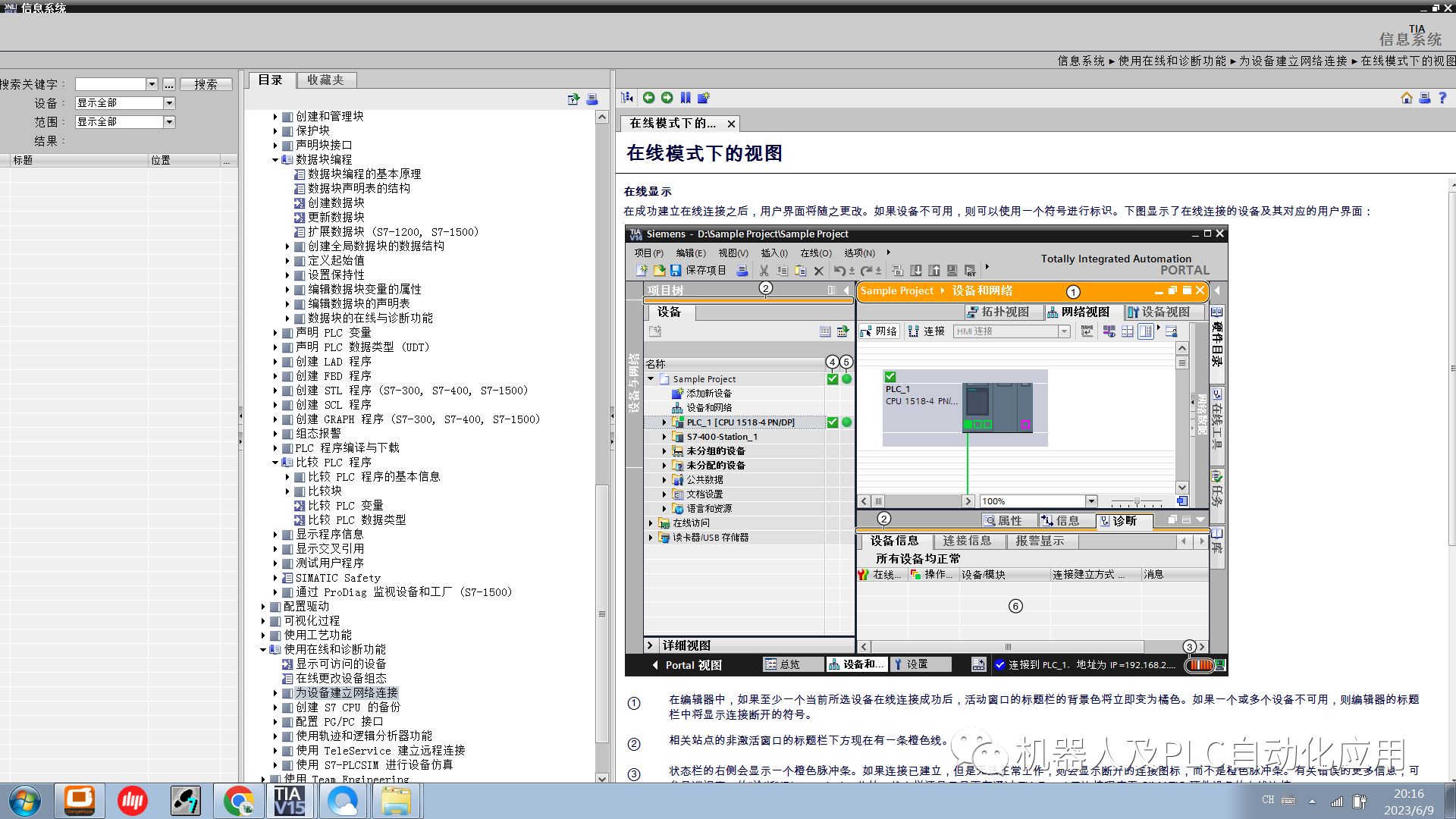The width and height of the screenshot is (1456, 819).
Task: Print the current help topic from content toolbar
Action: coord(1425,98)
